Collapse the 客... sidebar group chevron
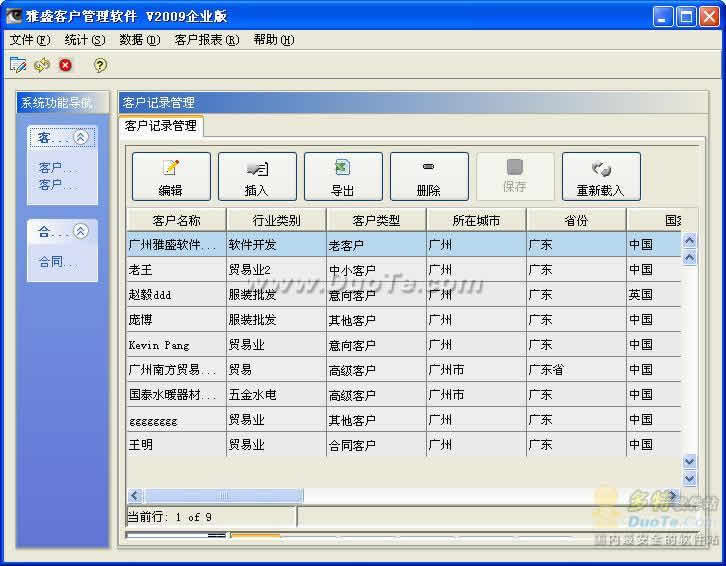Screen dimensions: 726x566 [x=81, y=137]
